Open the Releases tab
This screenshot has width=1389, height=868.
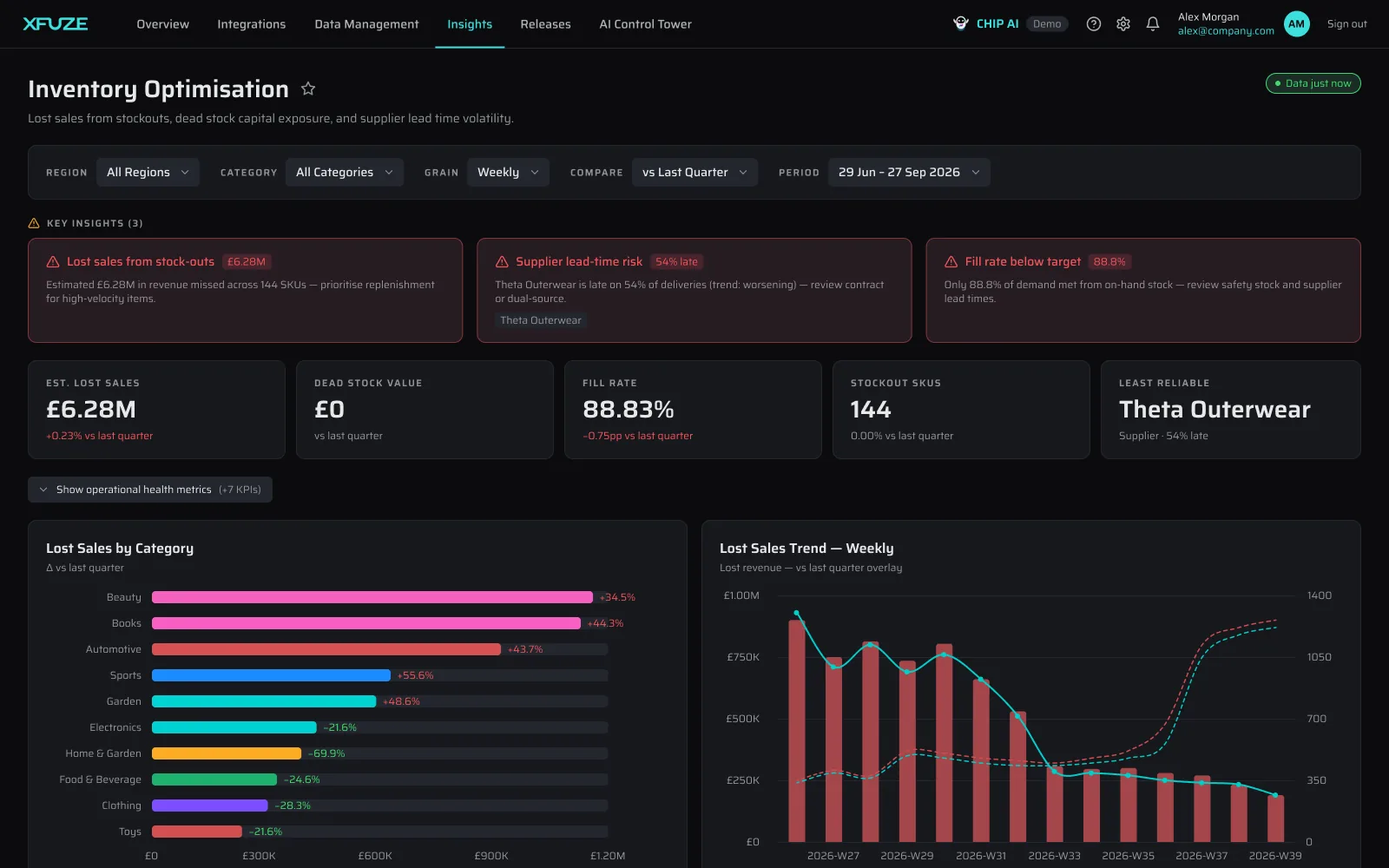coord(545,24)
